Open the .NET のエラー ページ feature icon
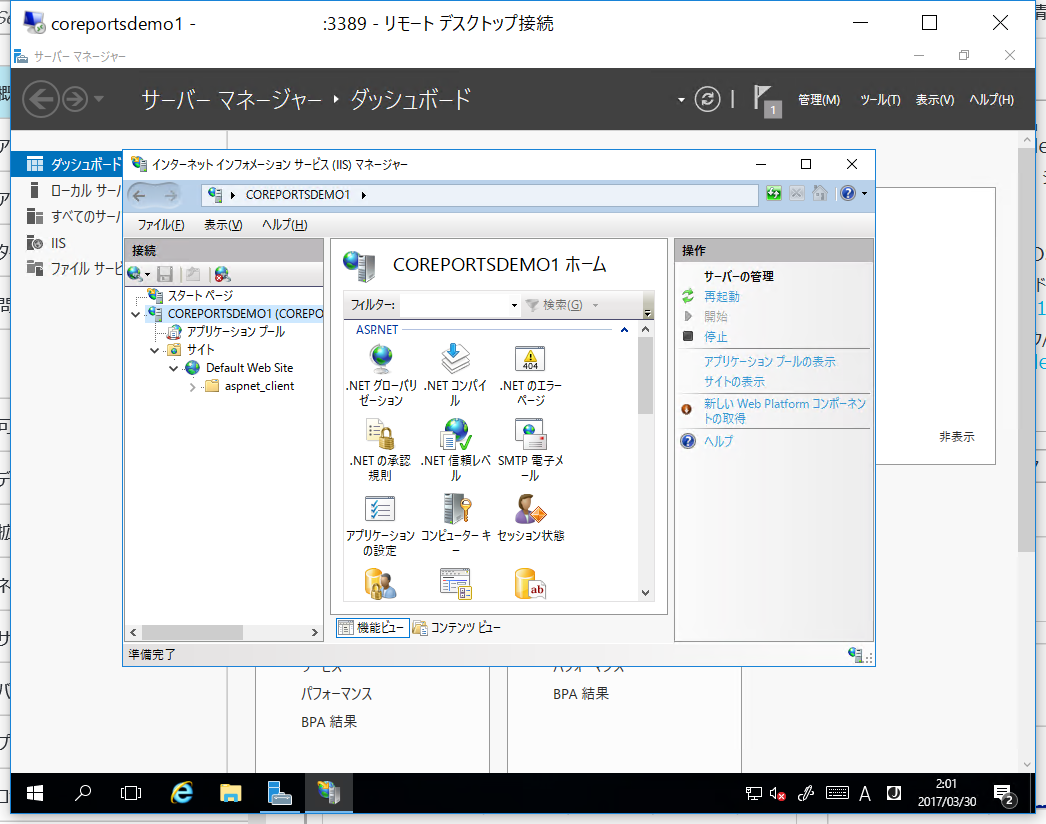 pyautogui.click(x=530, y=359)
